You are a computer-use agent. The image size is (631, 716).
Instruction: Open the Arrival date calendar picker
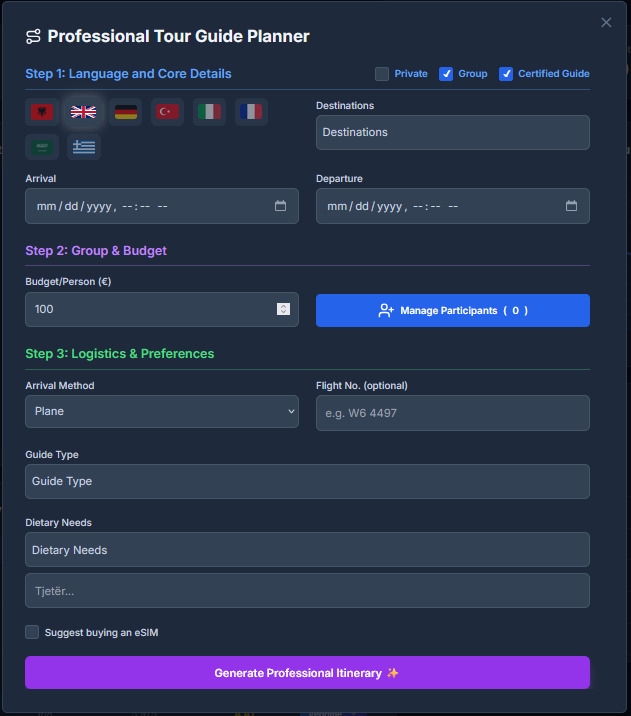pos(280,206)
